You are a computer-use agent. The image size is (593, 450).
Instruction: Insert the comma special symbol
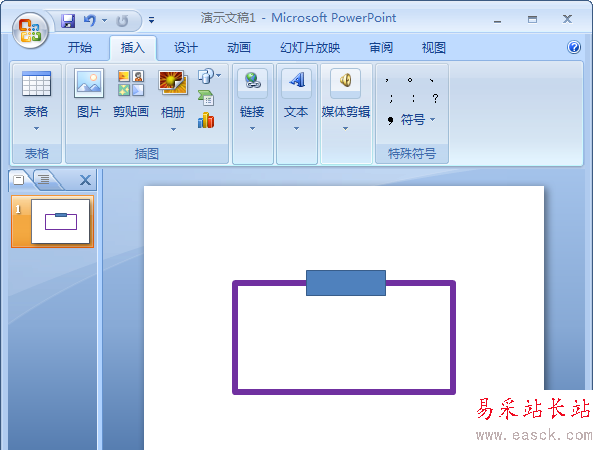(x=387, y=80)
